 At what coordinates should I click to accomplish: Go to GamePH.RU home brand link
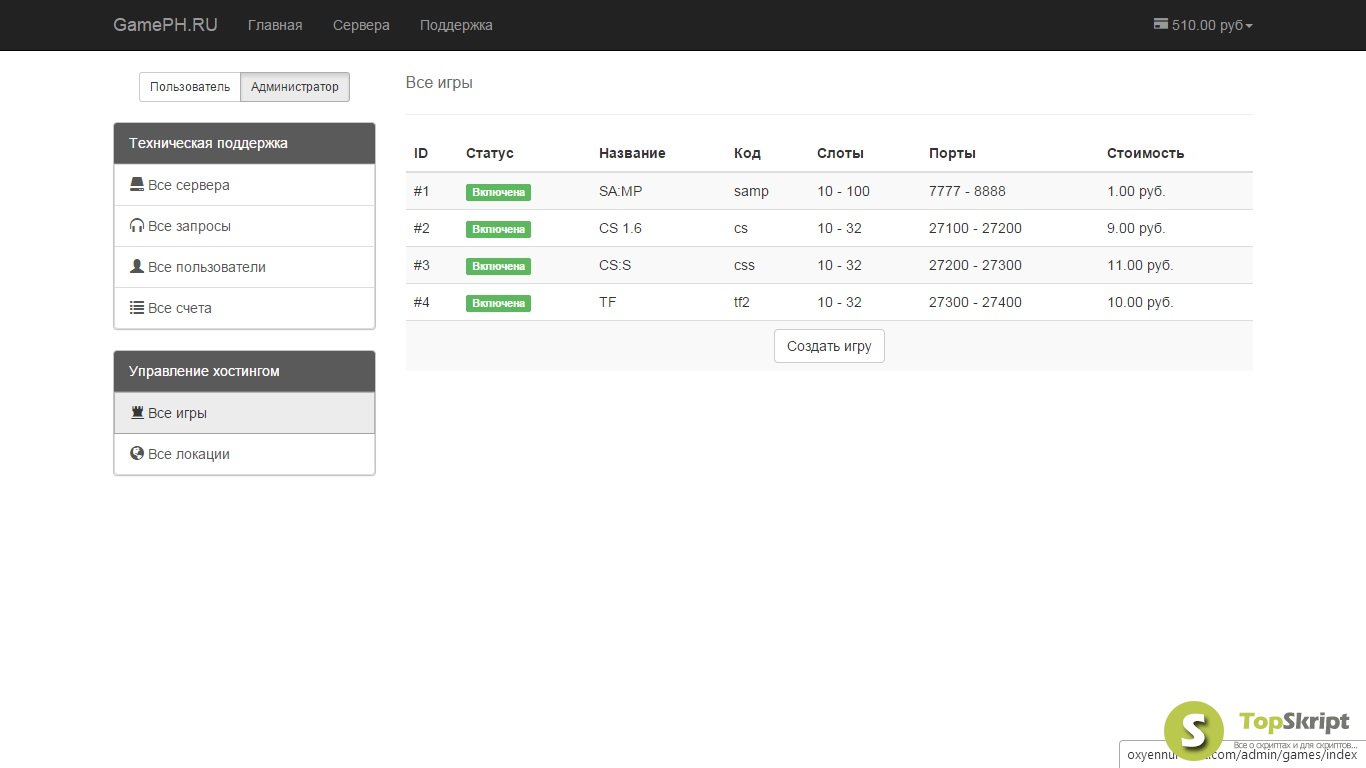tap(165, 25)
